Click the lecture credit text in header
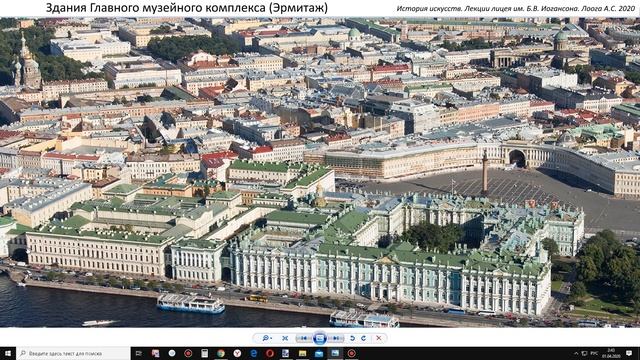 (x=516, y=9)
